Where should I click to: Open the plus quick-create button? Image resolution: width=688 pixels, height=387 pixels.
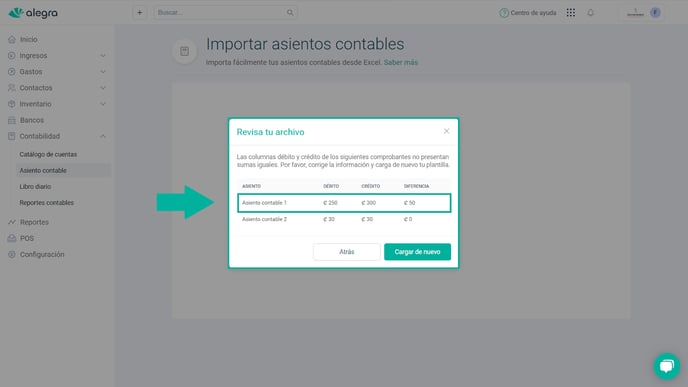click(x=140, y=13)
